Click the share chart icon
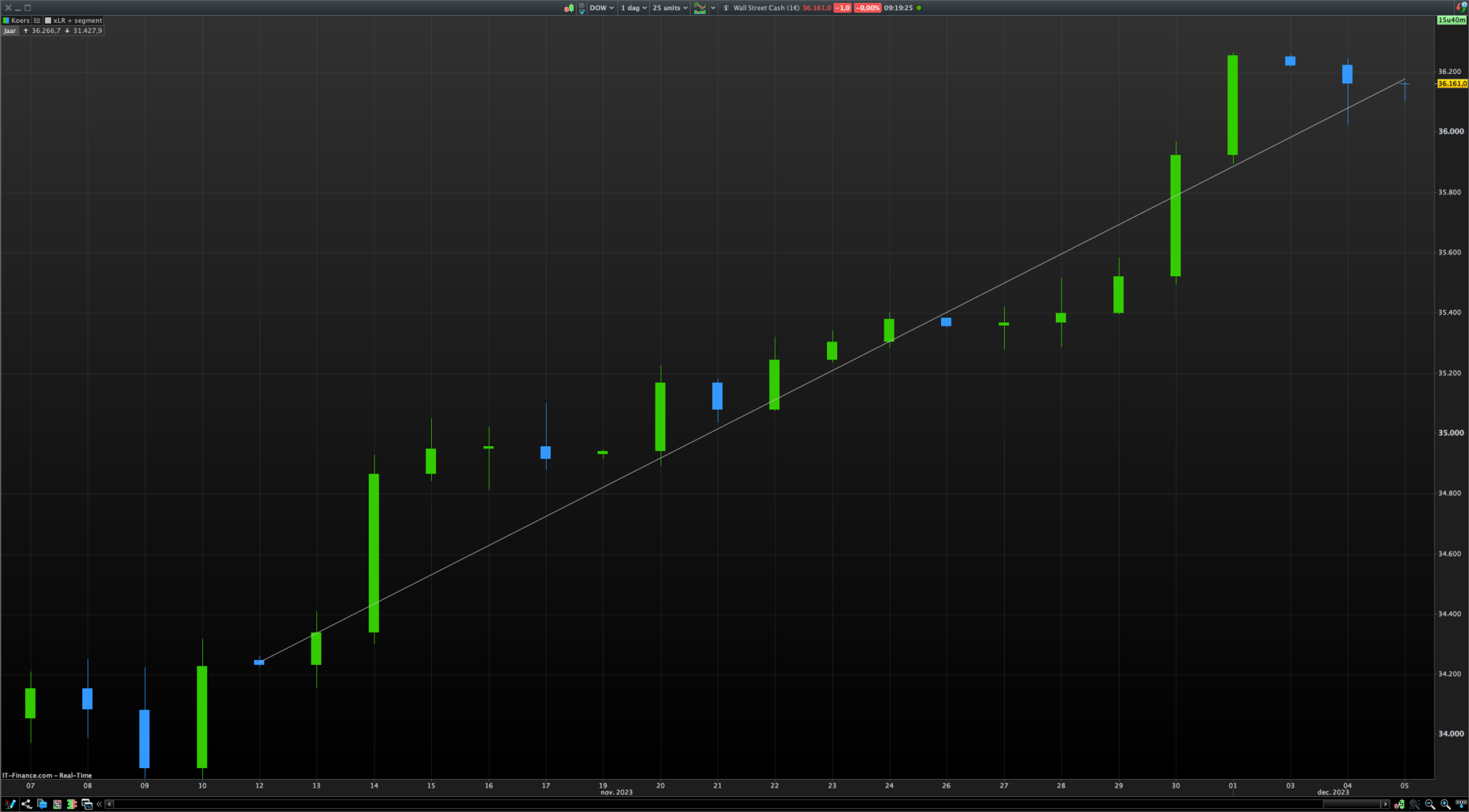The image size is (1469, 812). [27, 804]
